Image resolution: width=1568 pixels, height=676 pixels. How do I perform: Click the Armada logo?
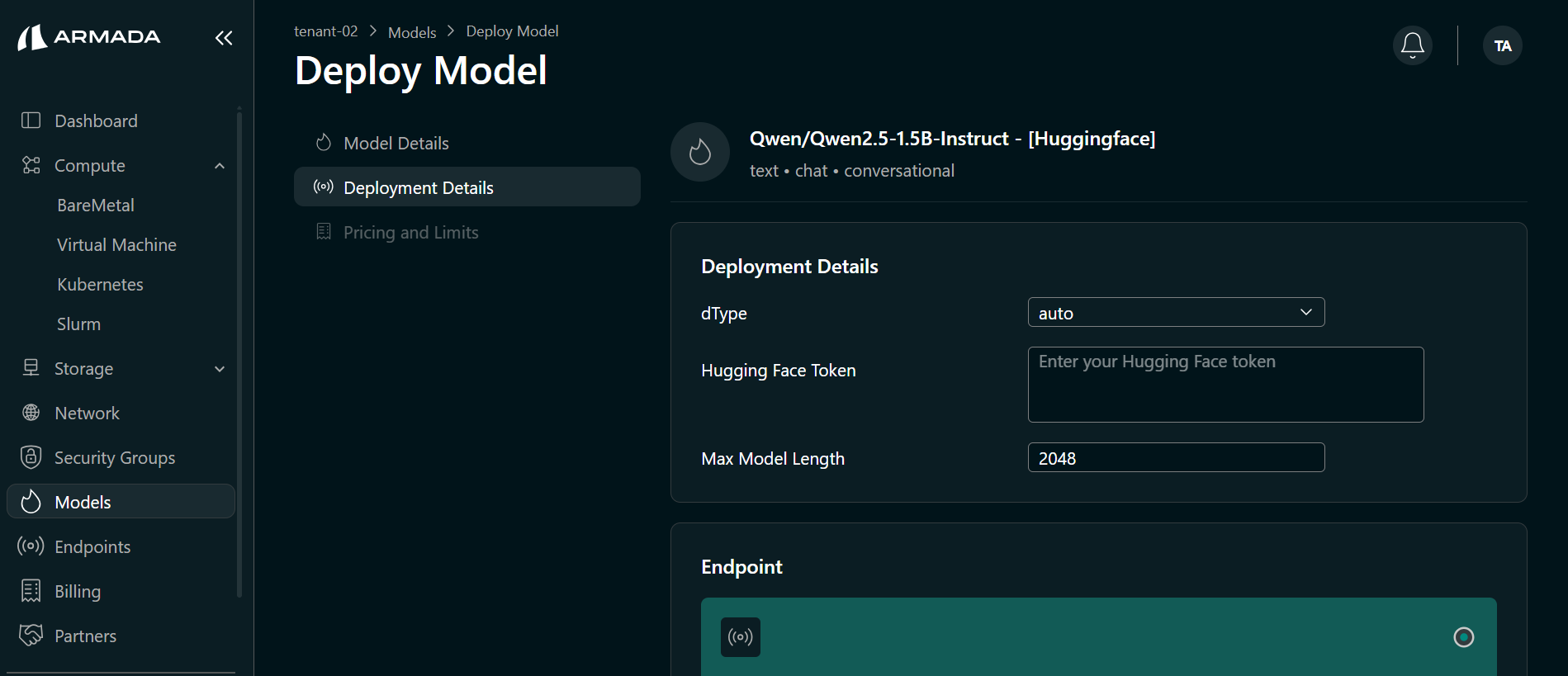pyautogui.click(x=89, y=37)
